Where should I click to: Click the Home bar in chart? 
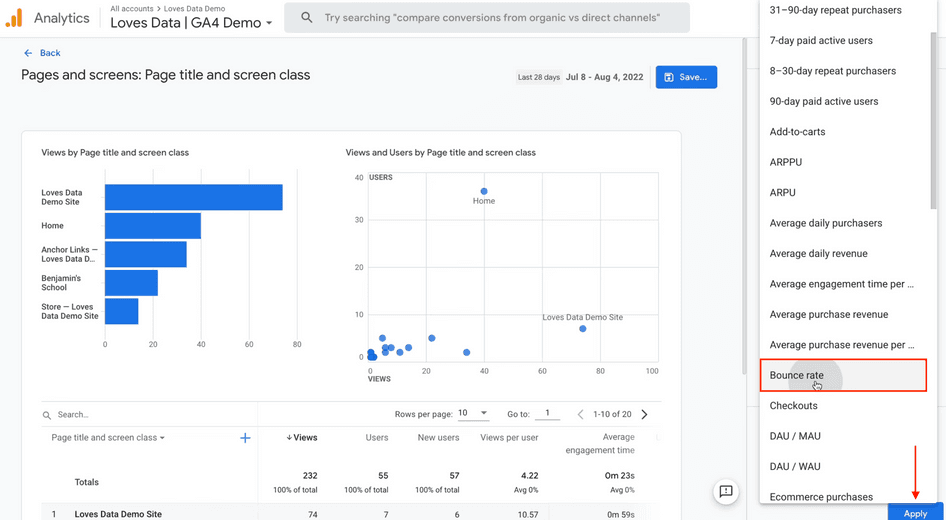[x=153, y=226]
